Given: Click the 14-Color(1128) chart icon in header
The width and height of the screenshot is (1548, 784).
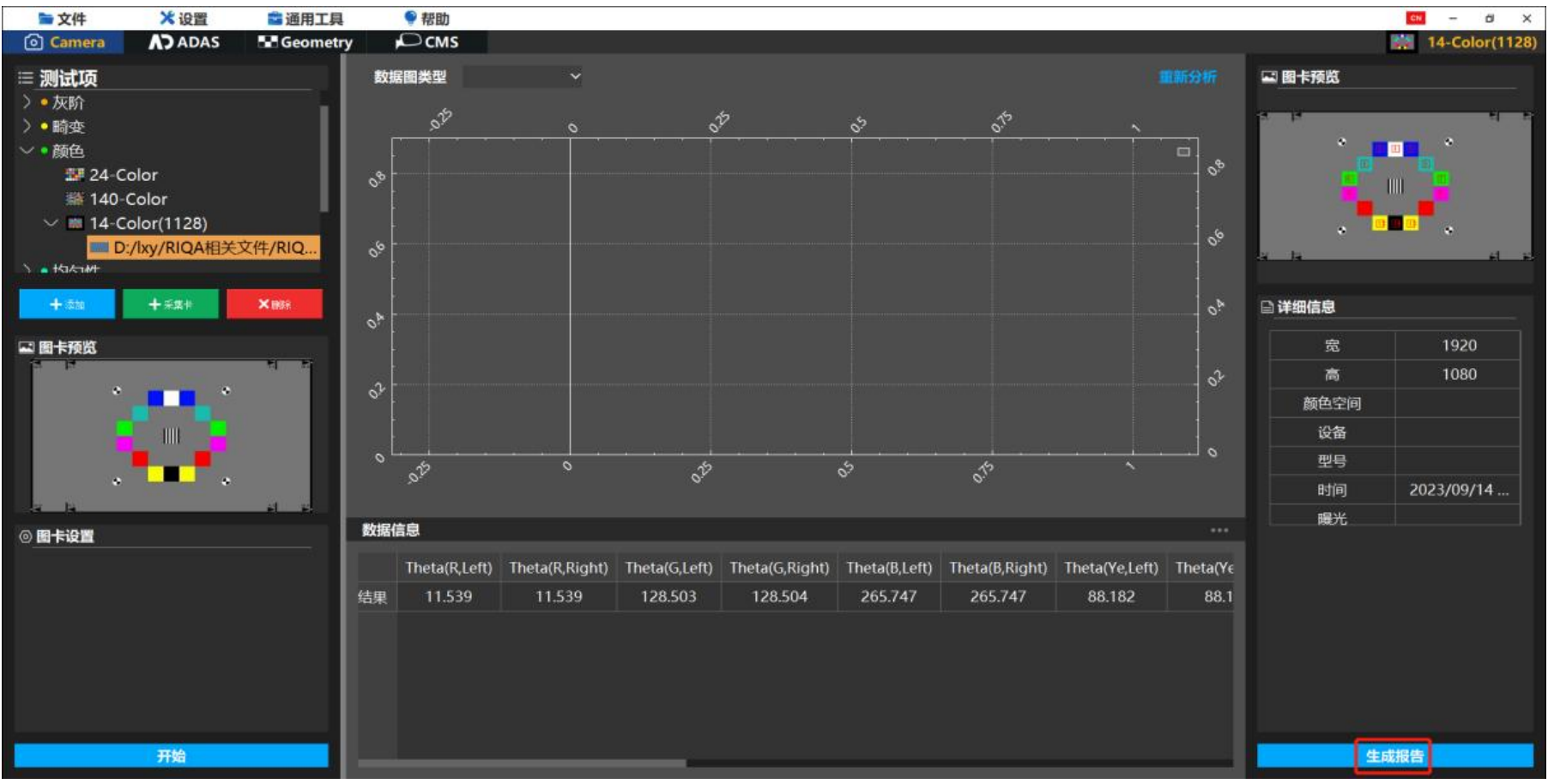Looking at the screenshot, I should 1401,42.
